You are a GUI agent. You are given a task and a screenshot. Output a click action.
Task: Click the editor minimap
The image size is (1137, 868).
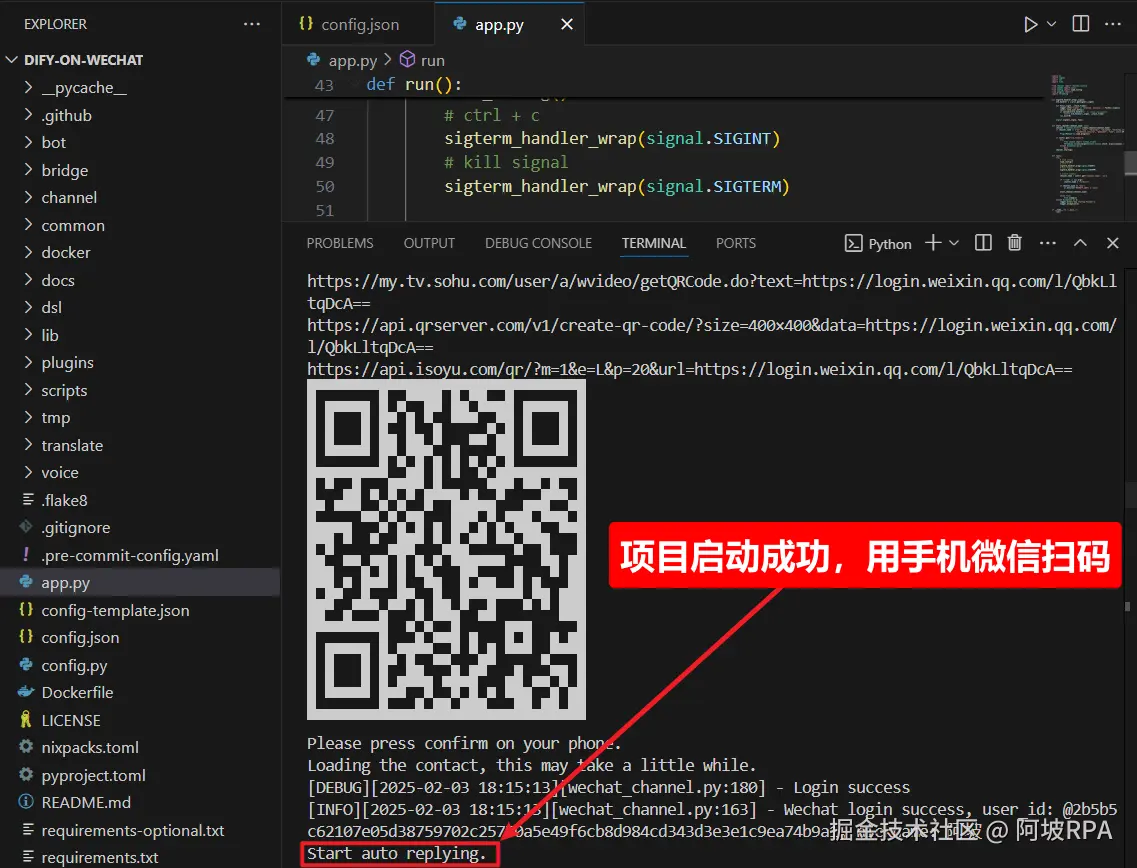pyautogui.click(x=1085, y=145)
